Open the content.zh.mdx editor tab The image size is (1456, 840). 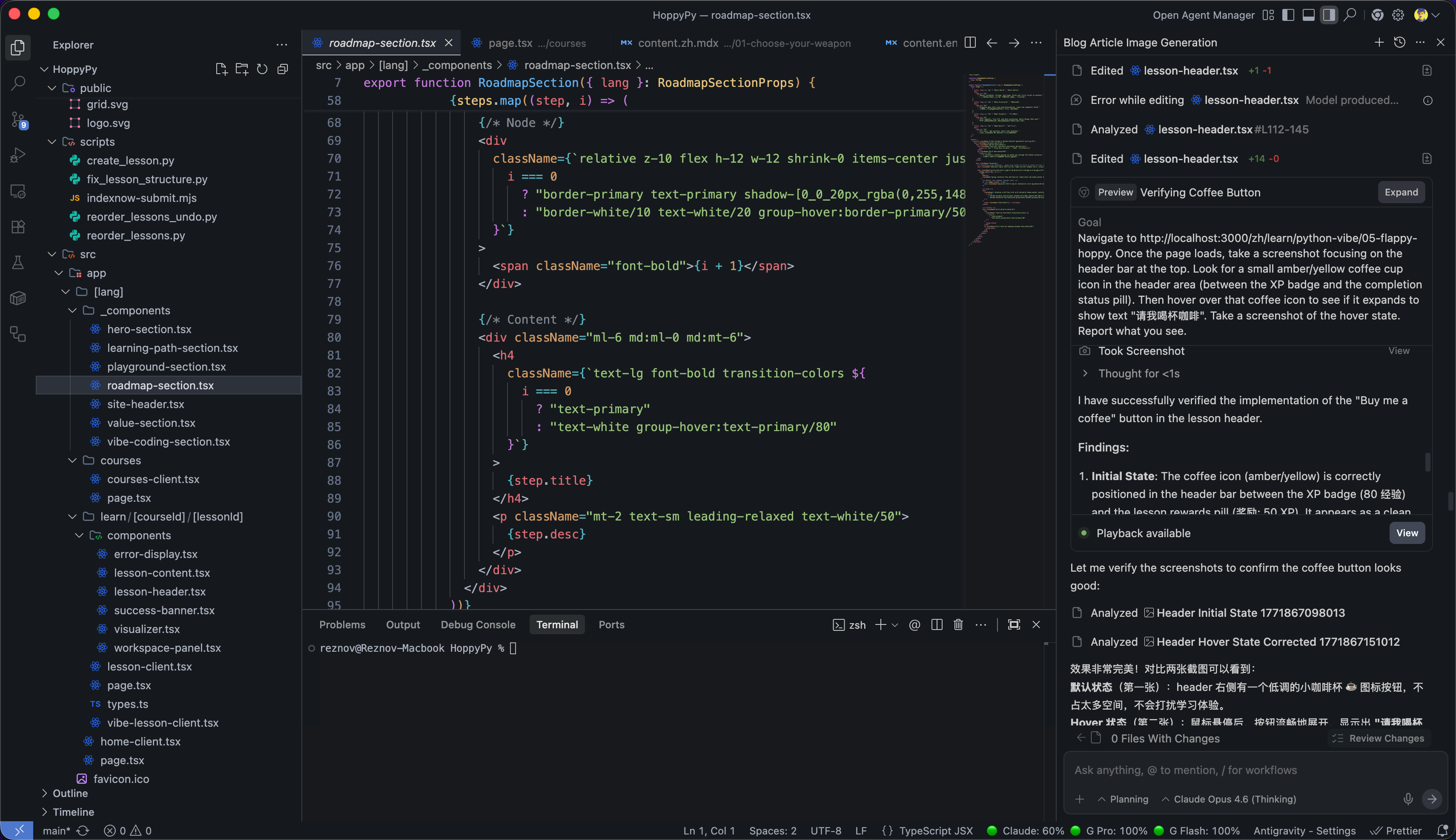point(677,43)
